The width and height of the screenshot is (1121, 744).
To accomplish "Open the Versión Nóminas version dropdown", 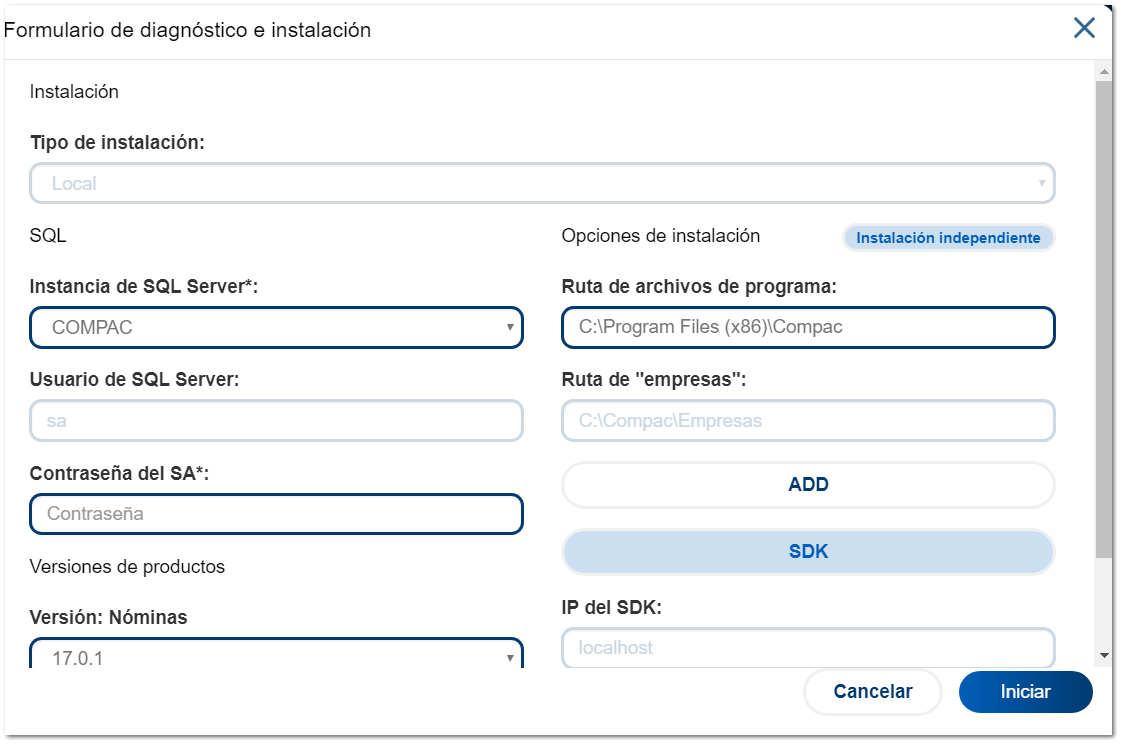I will (276, 656).
